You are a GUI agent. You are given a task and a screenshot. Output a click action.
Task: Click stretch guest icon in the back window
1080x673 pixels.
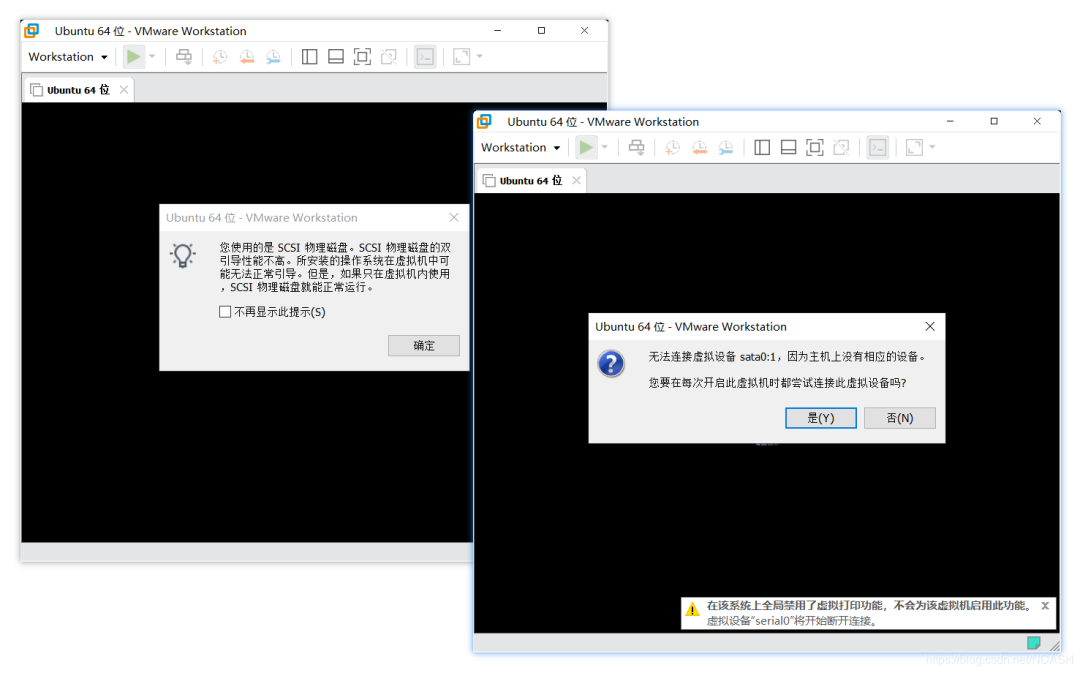(461, 56)
